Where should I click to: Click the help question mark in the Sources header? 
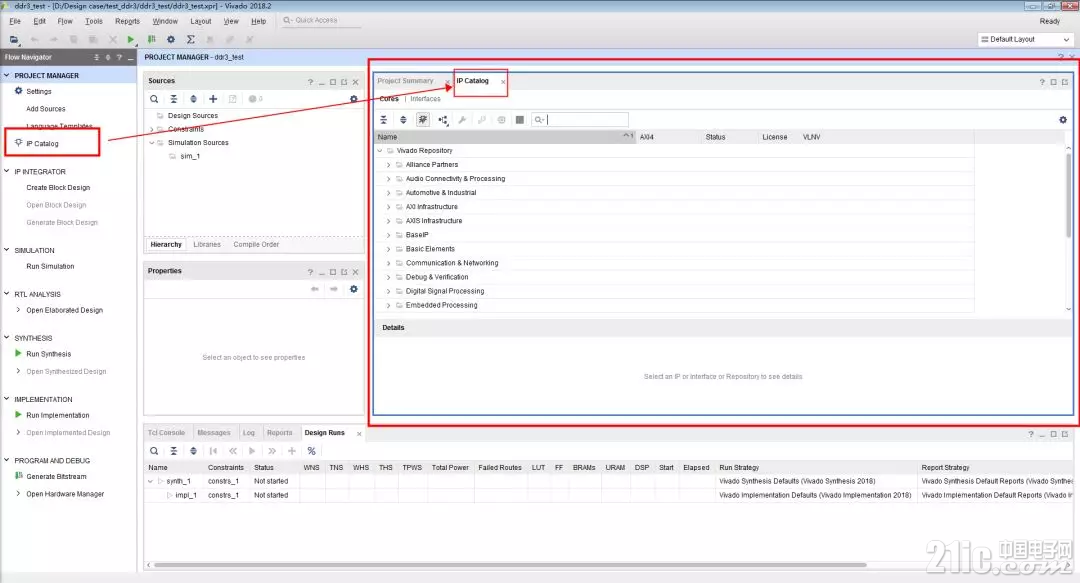pyautogui.click(x=310, y=82)
